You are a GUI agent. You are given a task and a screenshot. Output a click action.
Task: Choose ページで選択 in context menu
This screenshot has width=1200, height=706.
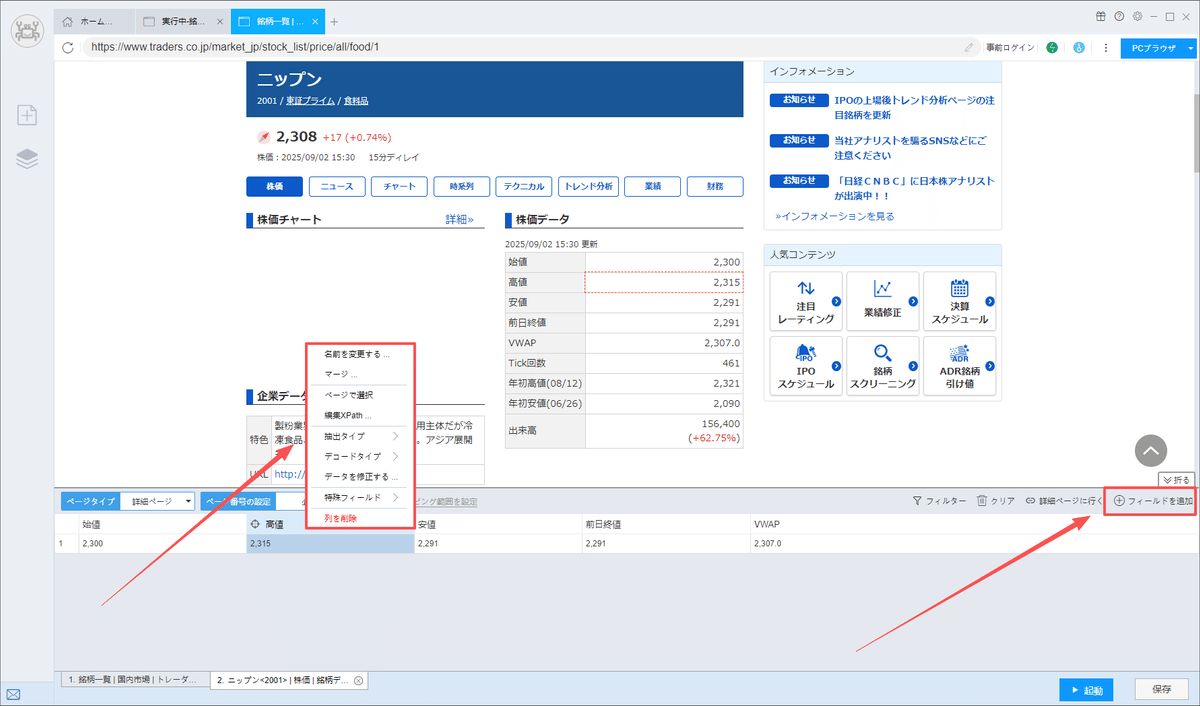[x=348, y=395]
